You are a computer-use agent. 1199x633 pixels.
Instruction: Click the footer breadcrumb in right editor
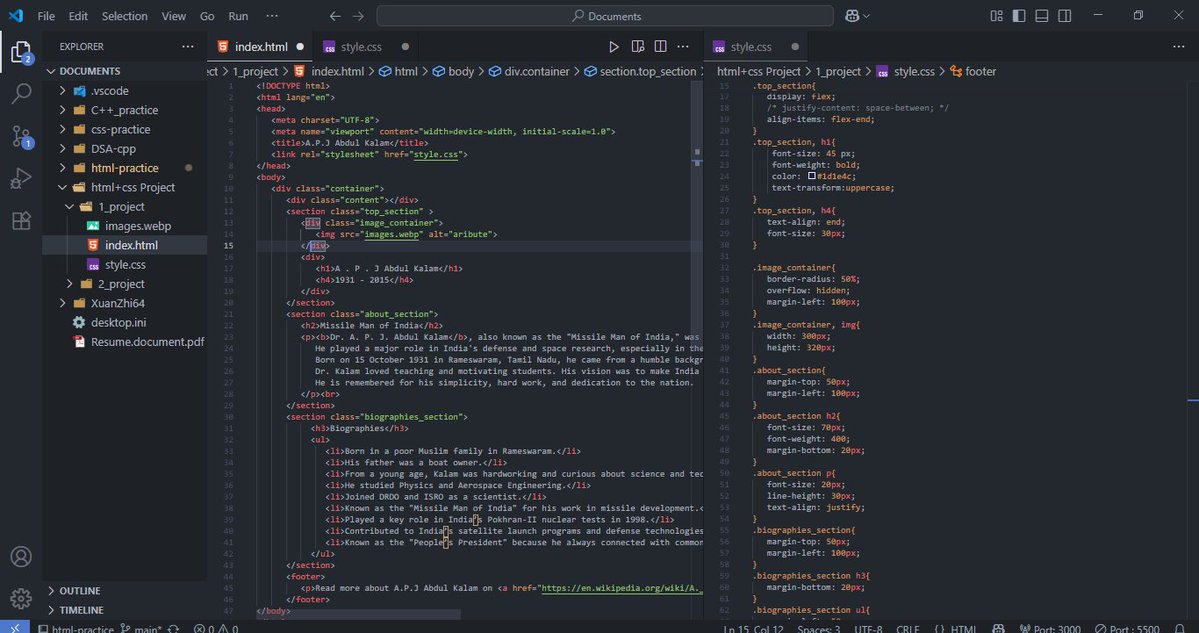coord(973,71)
